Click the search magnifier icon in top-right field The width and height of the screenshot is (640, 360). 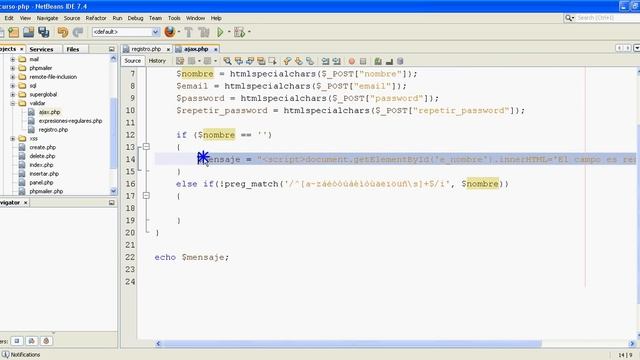tap(569, 18)
